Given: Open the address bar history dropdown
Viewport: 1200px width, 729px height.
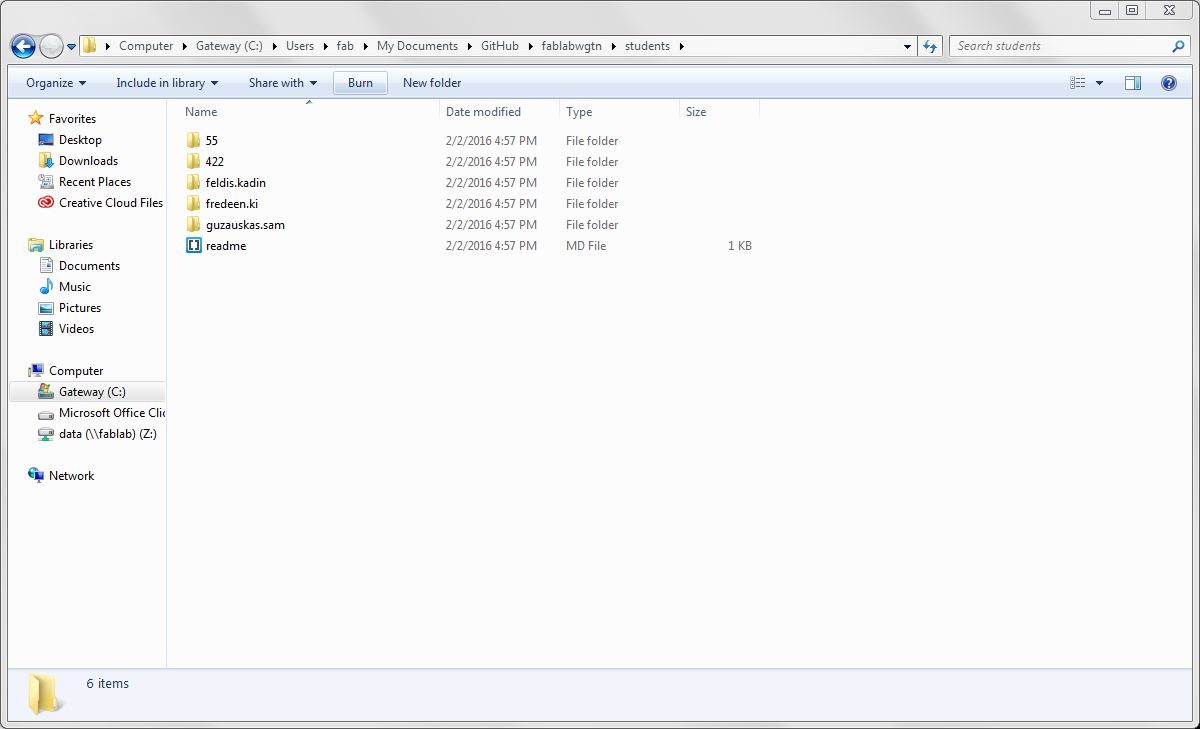Looking at the screenshot, I should click(x=907, y=46).
